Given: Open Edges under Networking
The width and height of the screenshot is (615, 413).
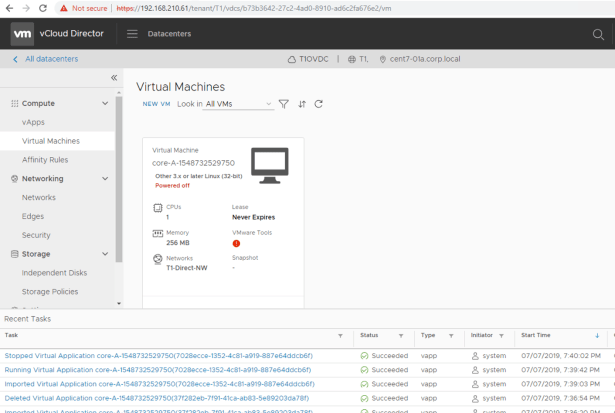Looking at the screenshot, I should [33, 216].
